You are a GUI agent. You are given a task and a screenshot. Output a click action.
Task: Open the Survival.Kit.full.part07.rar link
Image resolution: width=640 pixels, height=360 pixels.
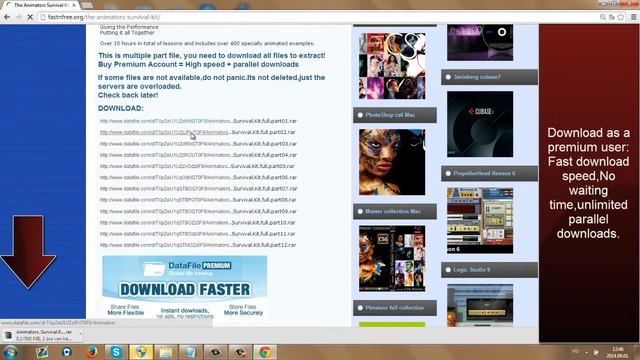[x=198, y=189]
